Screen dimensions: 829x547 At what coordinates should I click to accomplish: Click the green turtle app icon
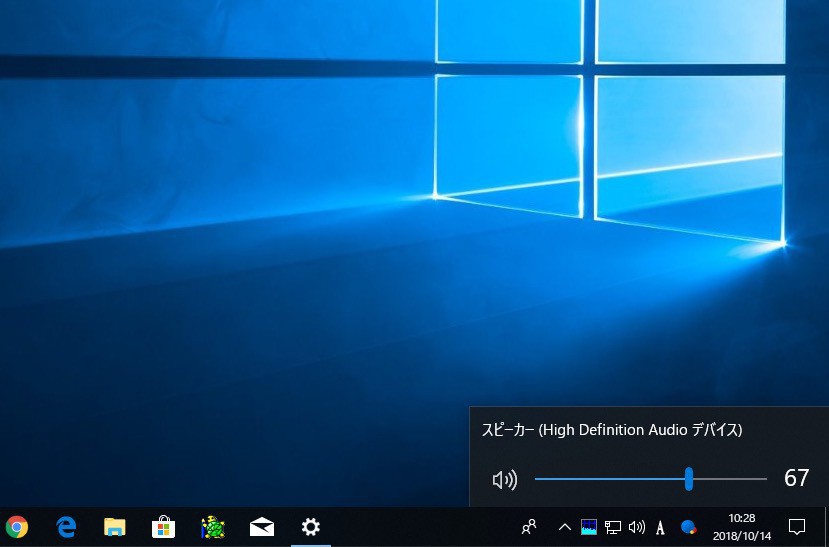point(213,527)
